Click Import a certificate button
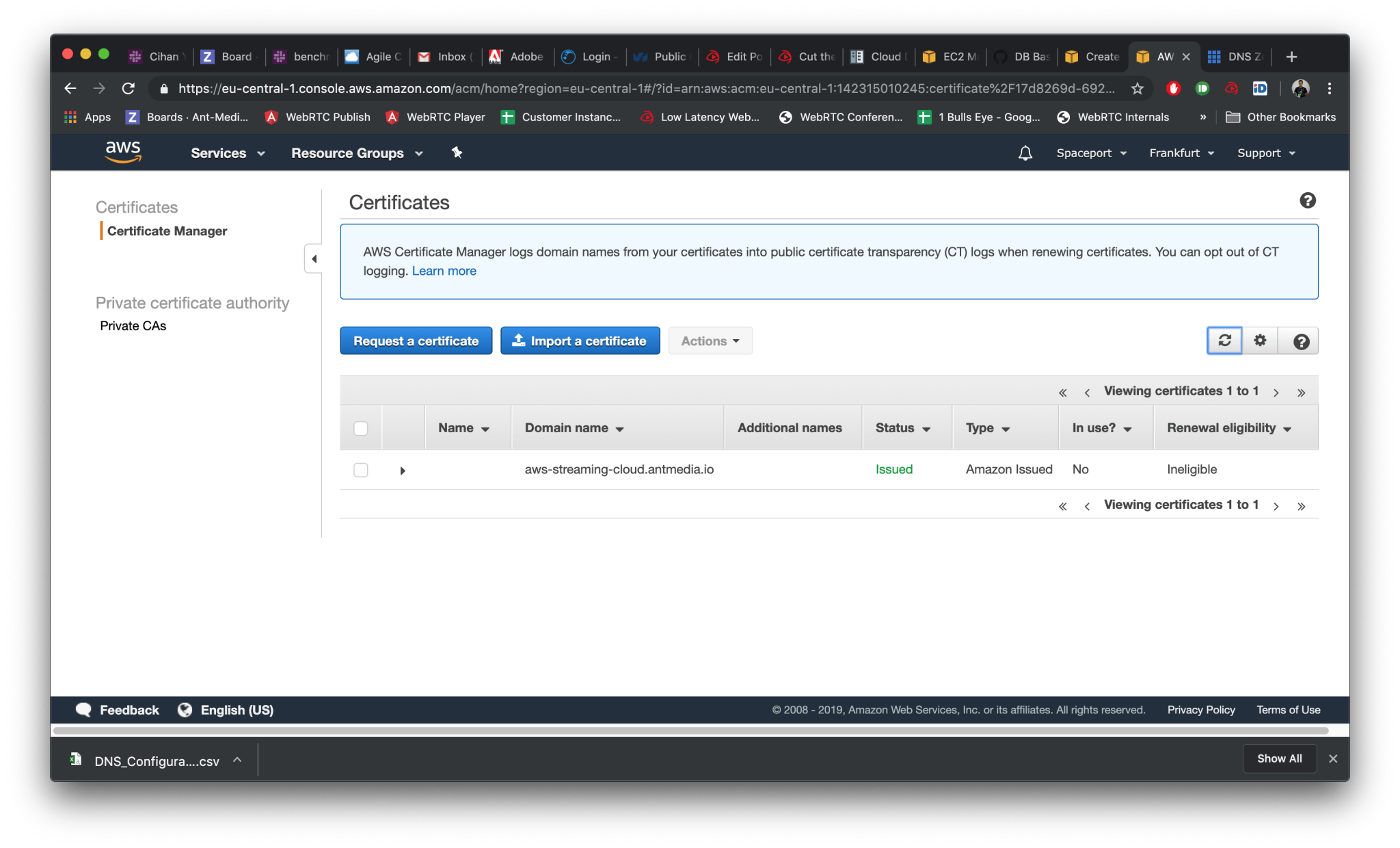1400x848 pixels. [x=580, y=341]
